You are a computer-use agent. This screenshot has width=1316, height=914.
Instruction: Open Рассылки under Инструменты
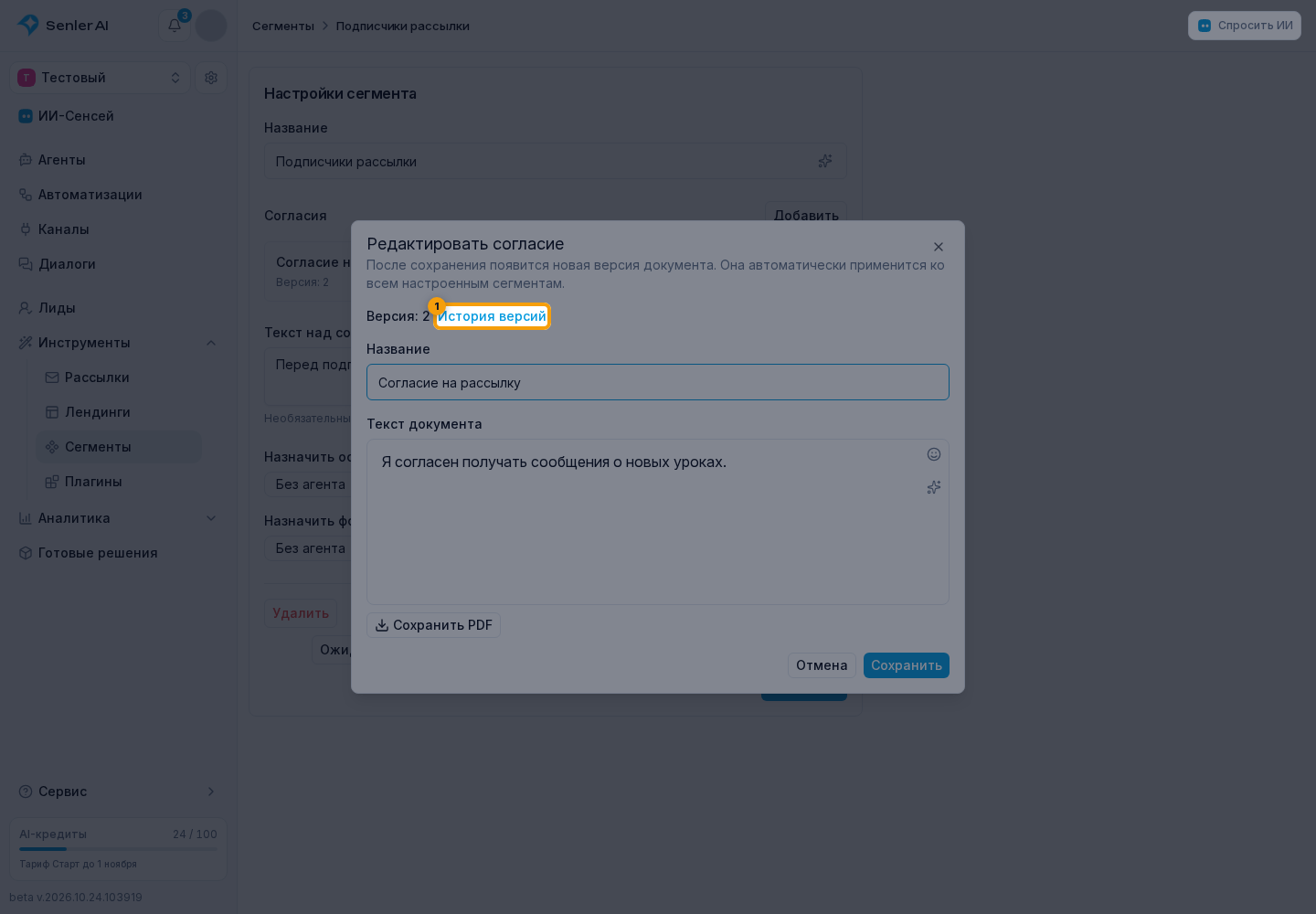click(x=97, y=377)
